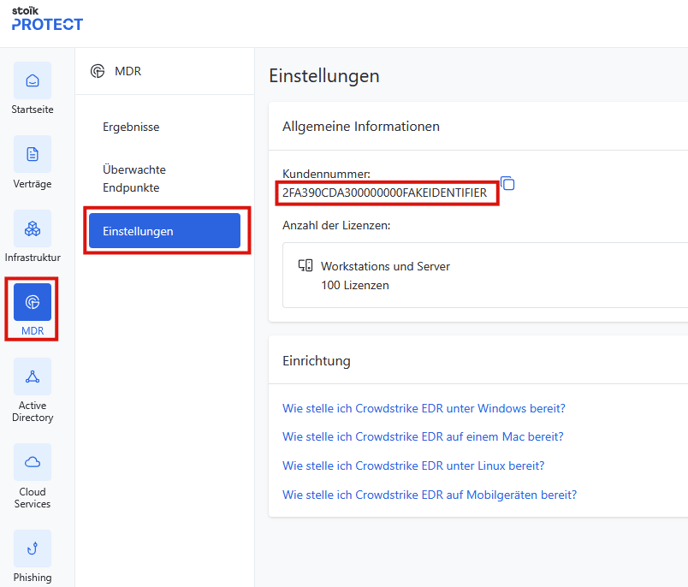Open Überwachte Endpunkte section
This screenshot has width=688, height=587.
tap(134, 179)
